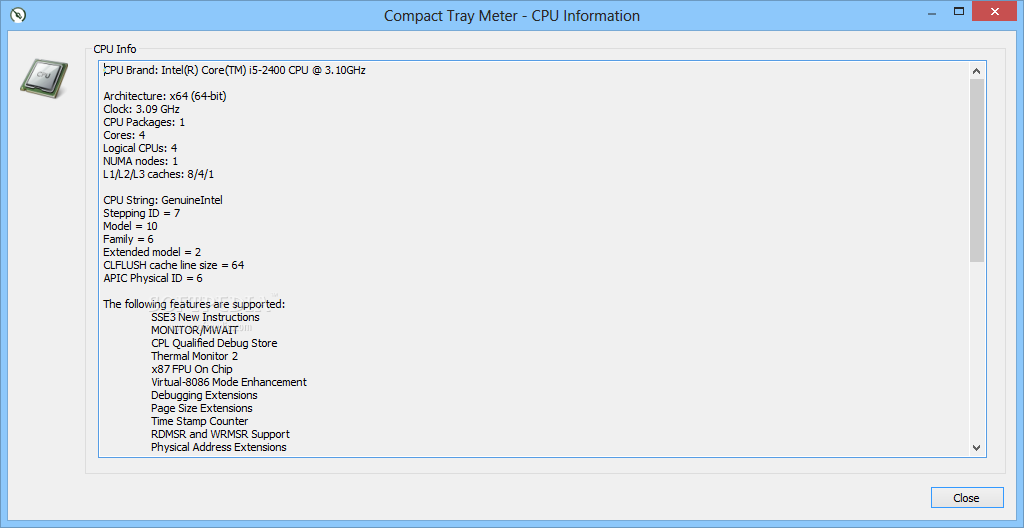Click 'L1/L2/L3 caches: 8/4/1' line

159,174
